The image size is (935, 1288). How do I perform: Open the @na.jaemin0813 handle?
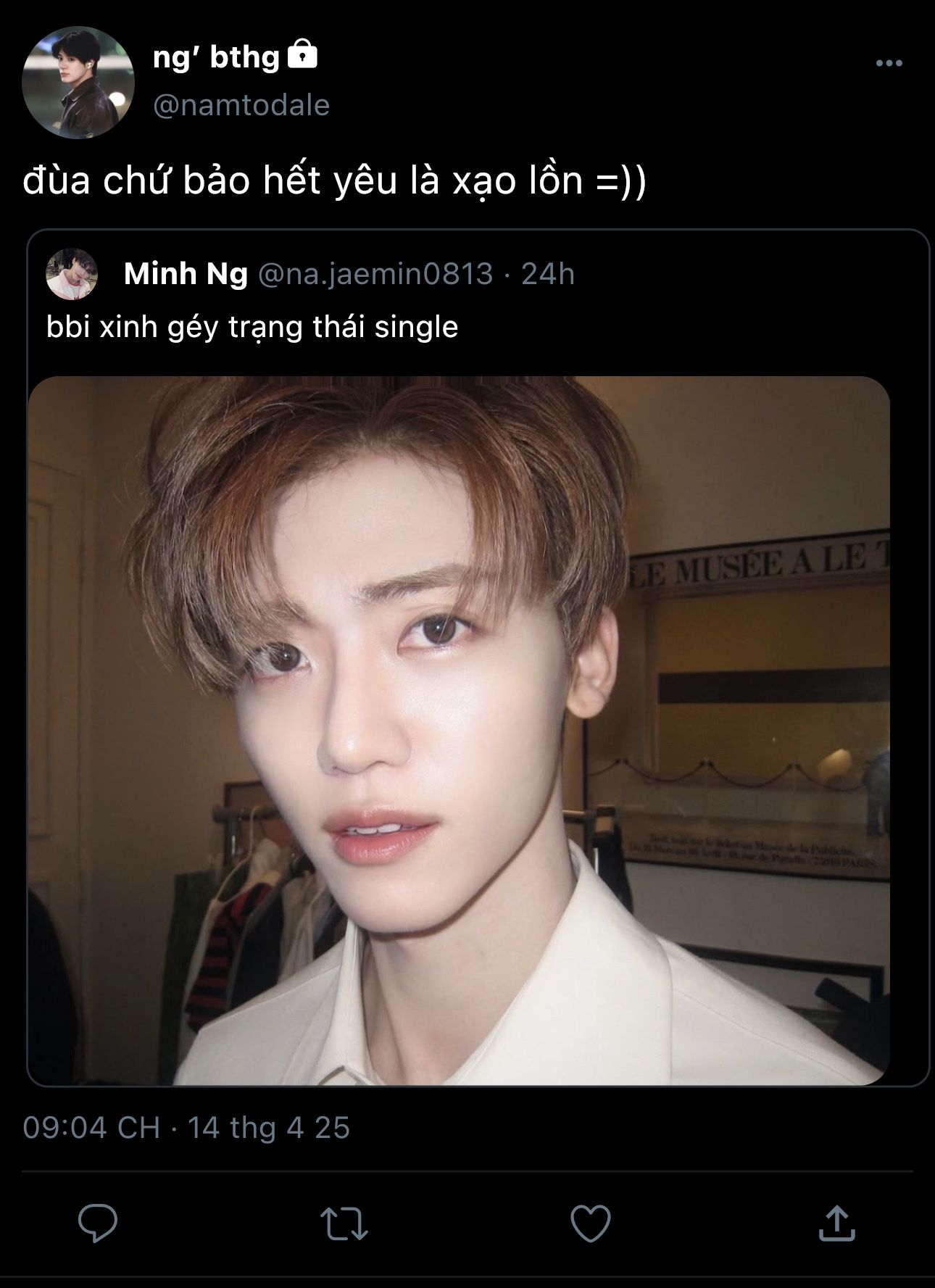point(375,274)
